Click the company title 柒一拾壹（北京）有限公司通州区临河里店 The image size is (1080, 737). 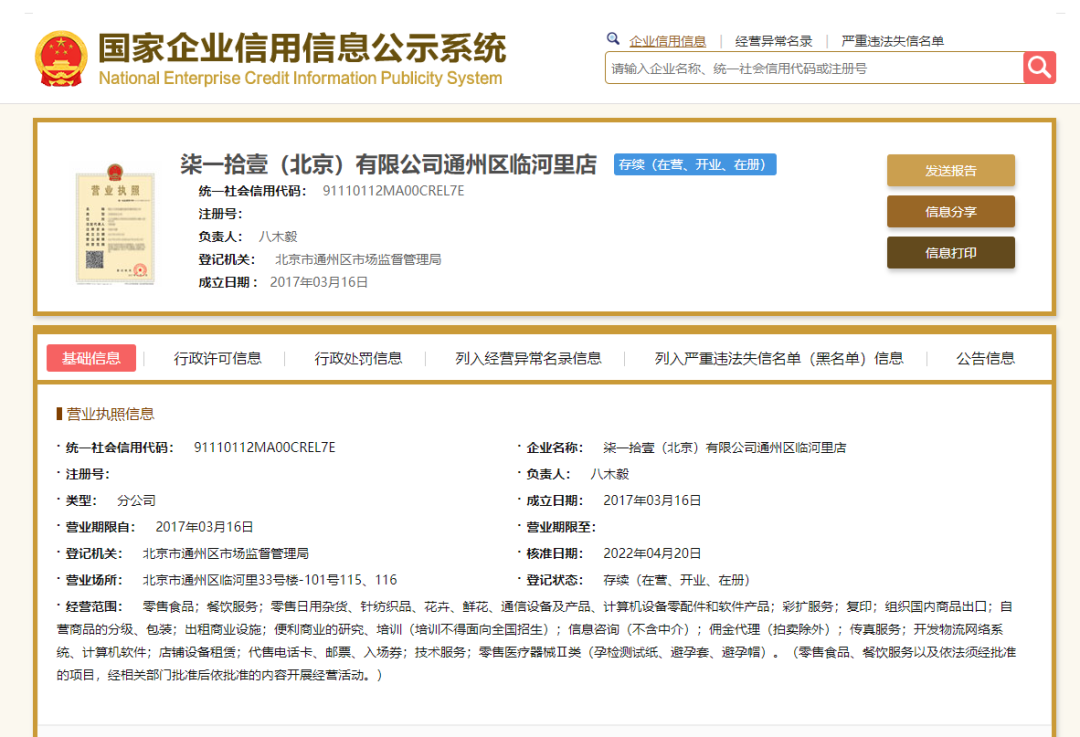tap(388, 165)
